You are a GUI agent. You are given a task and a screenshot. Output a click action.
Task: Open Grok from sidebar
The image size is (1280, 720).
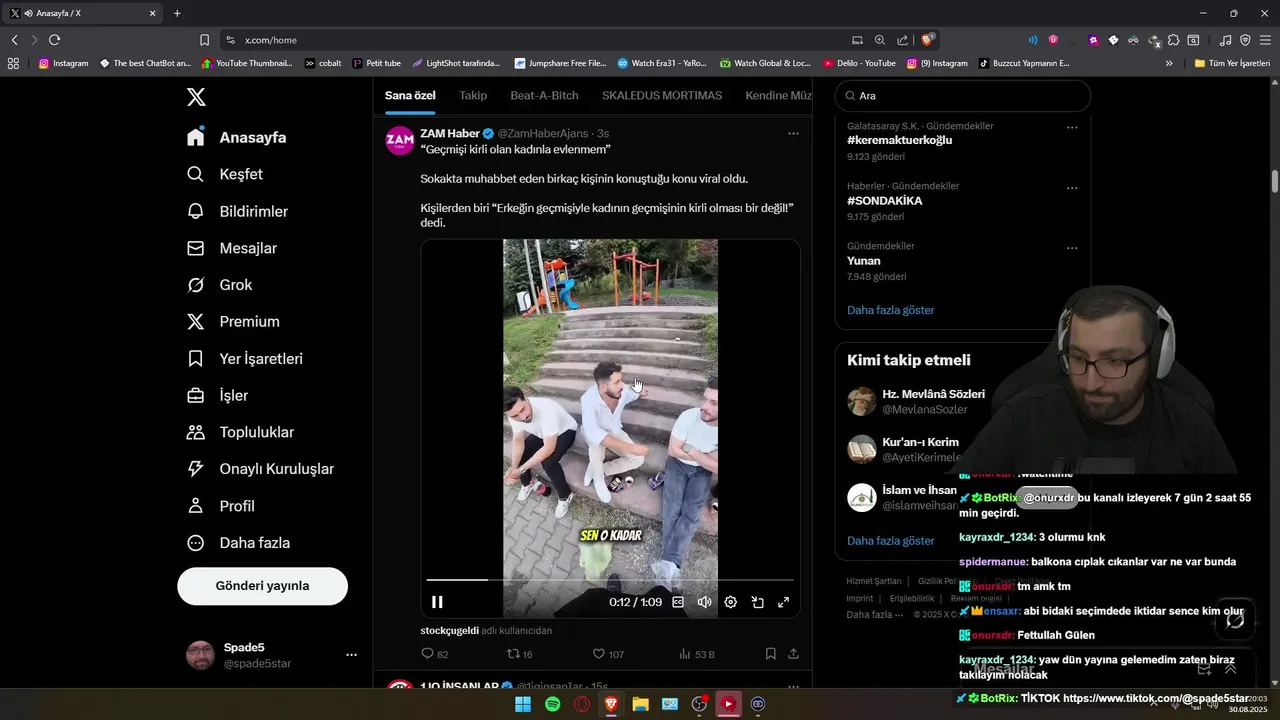coord(220,285)
